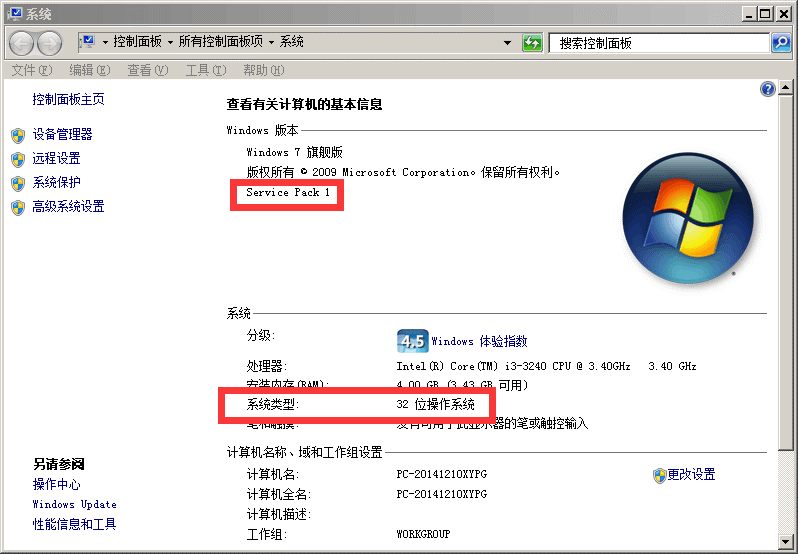This screenshot has height=554, width=798.
Task: Click the computer icon in address bar
Action: pyautogui.click(x=88, y=42)
